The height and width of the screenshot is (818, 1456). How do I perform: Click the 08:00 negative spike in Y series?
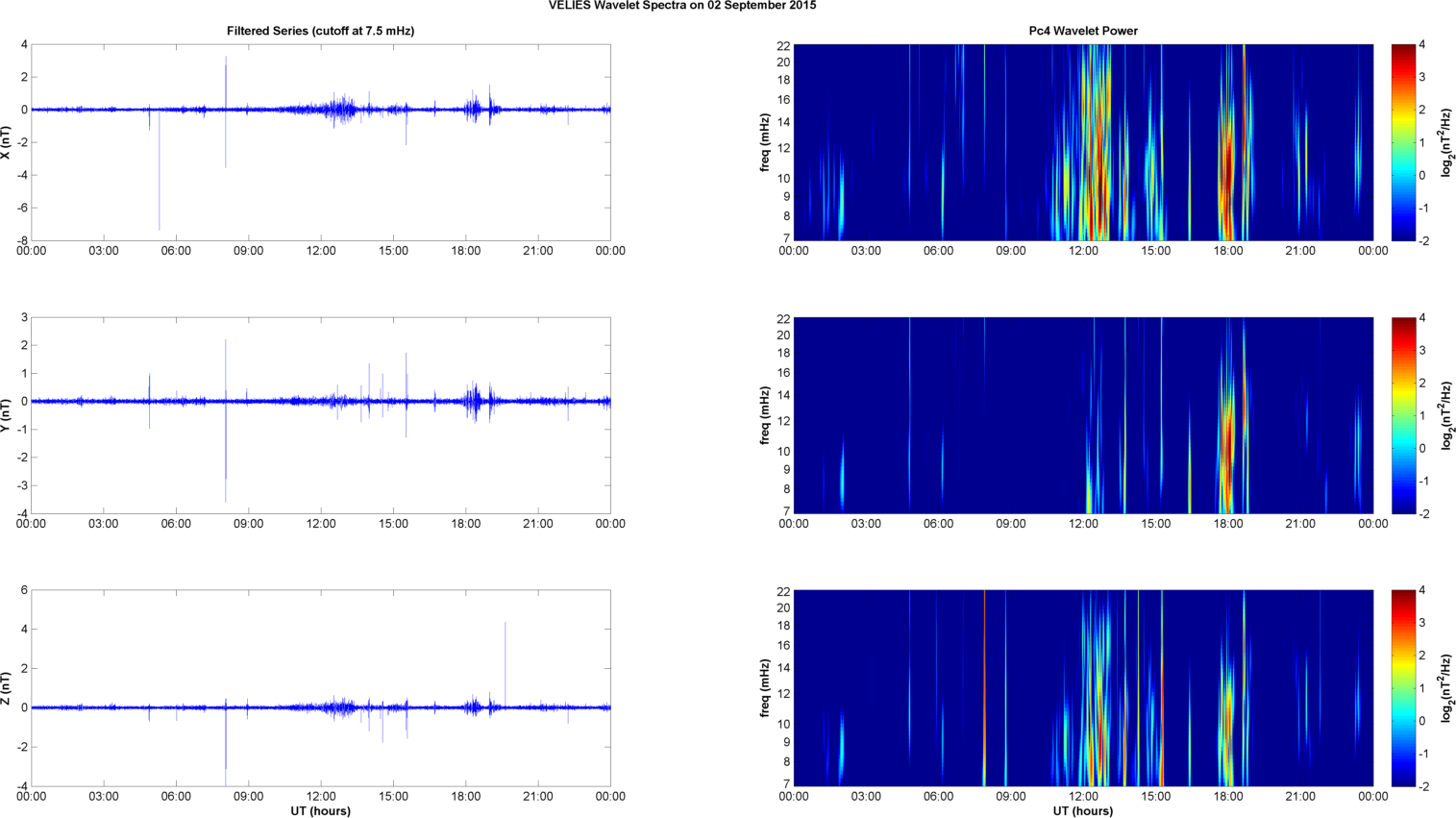pos(226,471)
